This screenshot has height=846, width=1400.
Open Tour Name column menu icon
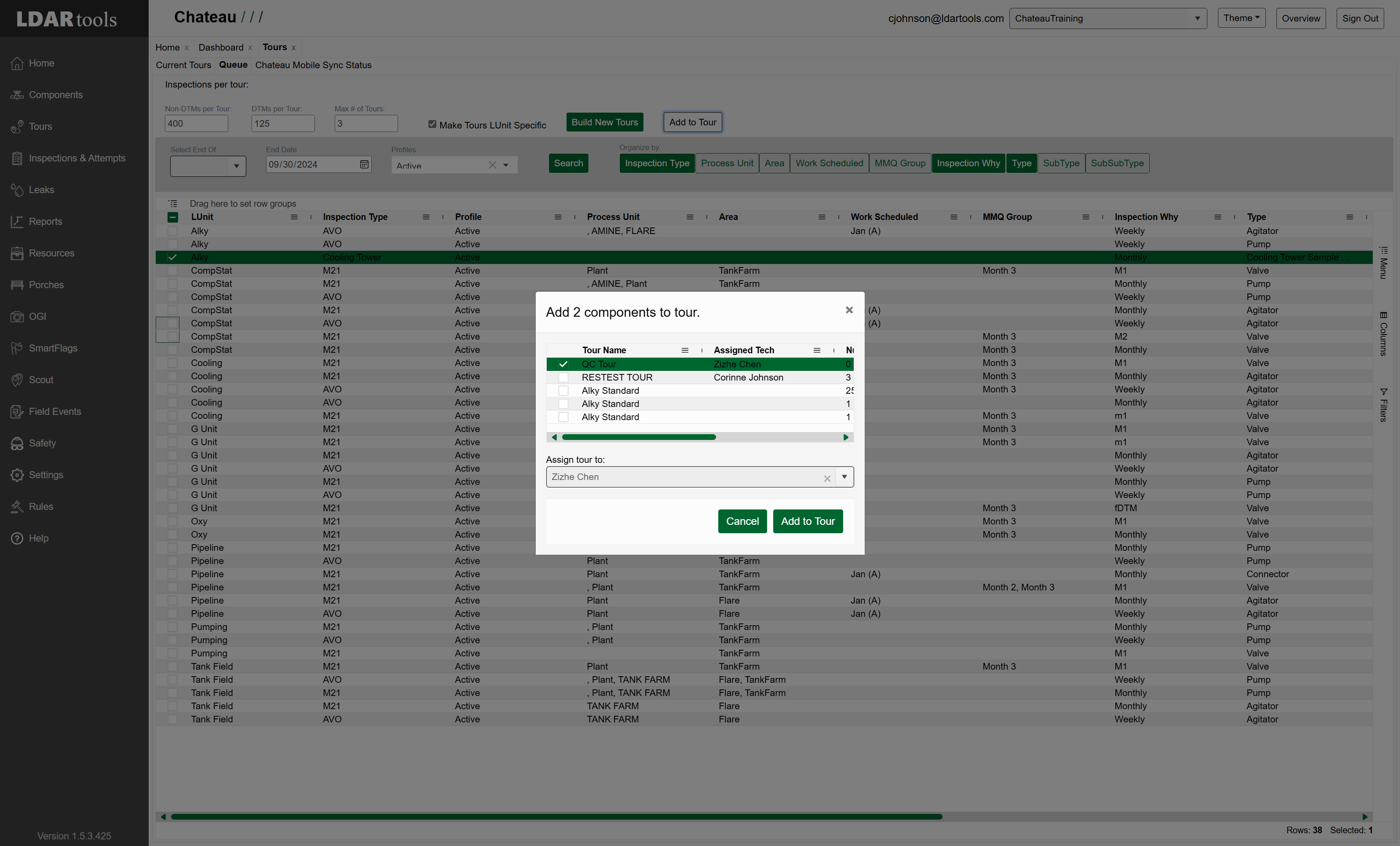click(x=685, y=350)
